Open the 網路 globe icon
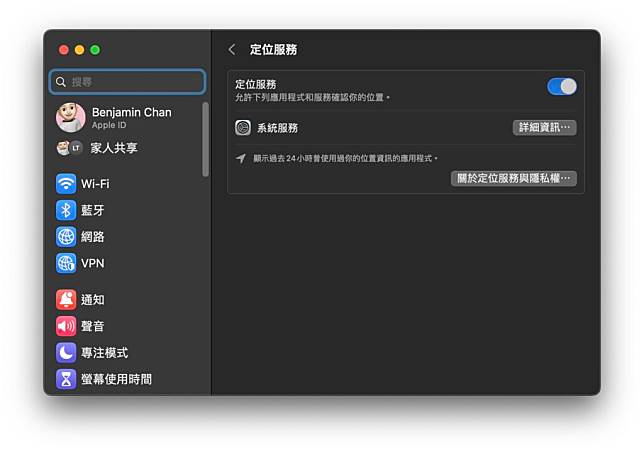The height and width of the screenshot is (453, 644). click(x=66, y=237)
